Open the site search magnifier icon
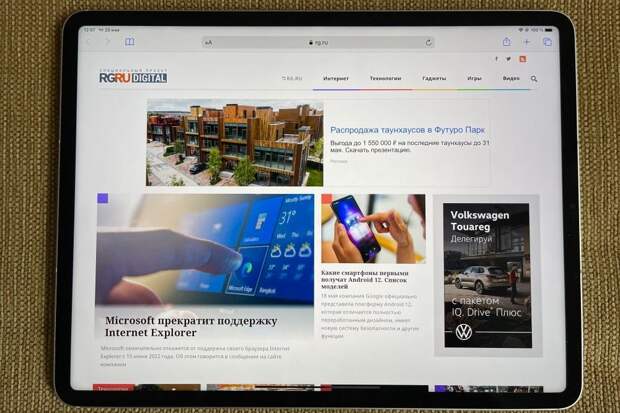This screenshot has height=413, width=620. tap(534, 79)
